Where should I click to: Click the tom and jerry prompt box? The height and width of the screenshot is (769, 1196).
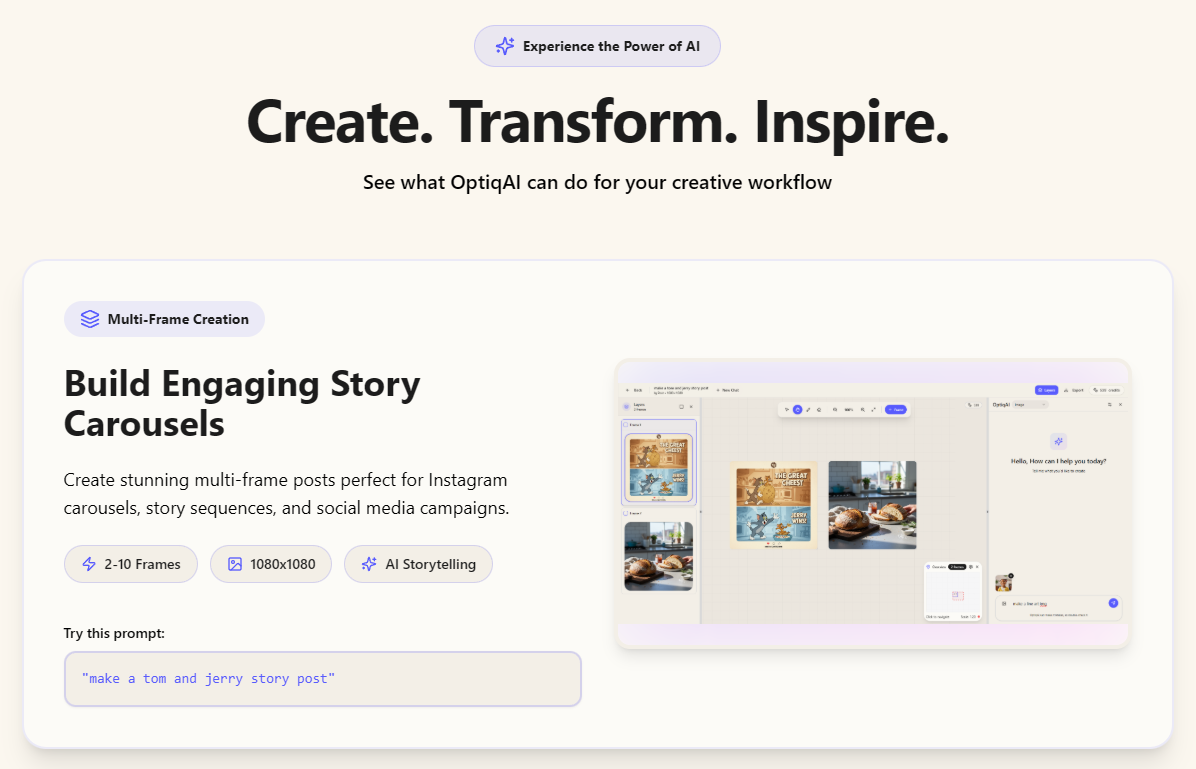(x=322, y=679)
